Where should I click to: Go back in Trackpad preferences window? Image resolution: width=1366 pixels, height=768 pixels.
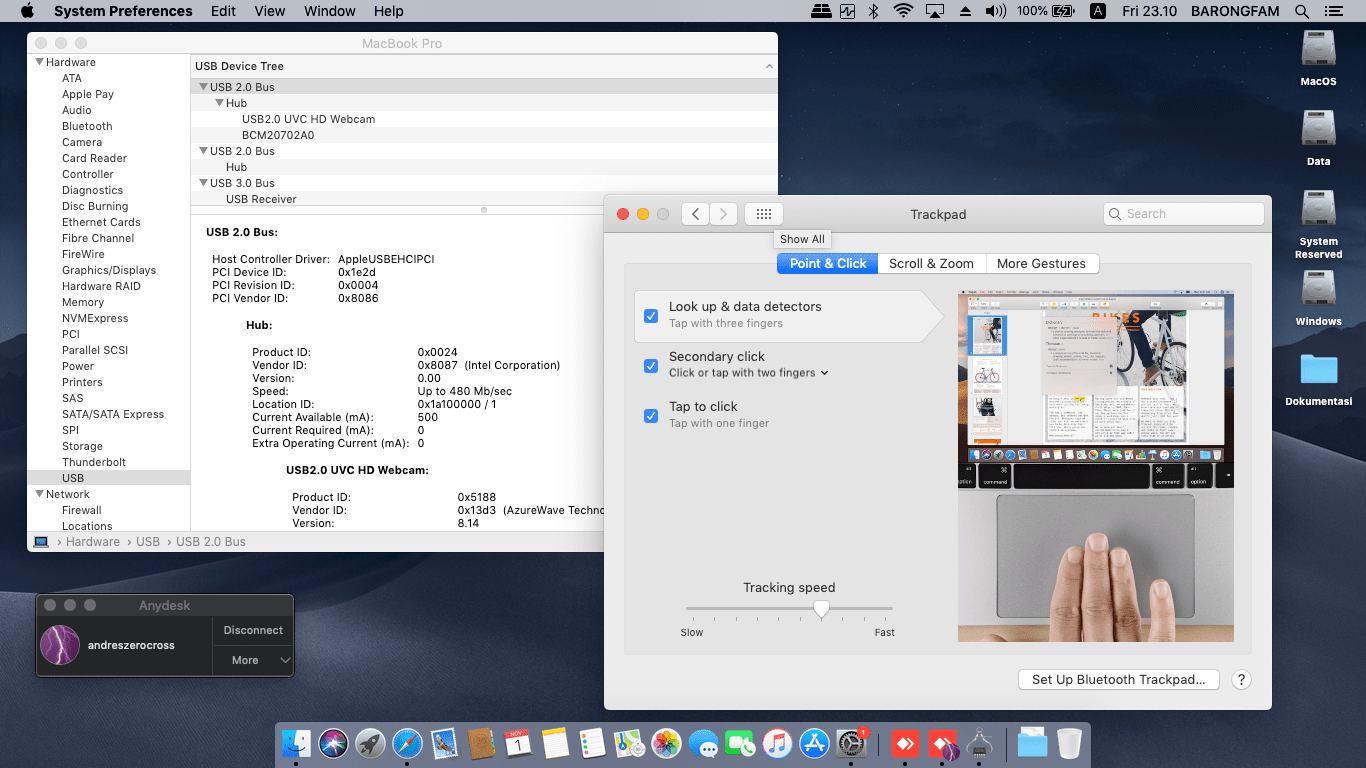(696, 214)
